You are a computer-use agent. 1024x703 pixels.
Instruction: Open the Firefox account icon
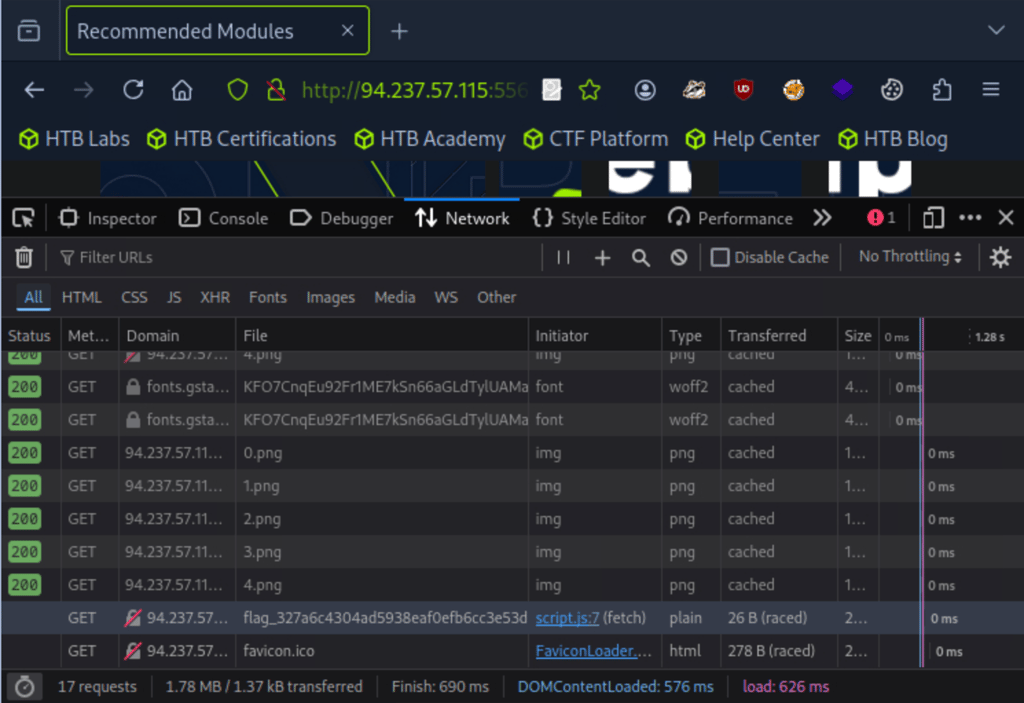click(645, 90)
